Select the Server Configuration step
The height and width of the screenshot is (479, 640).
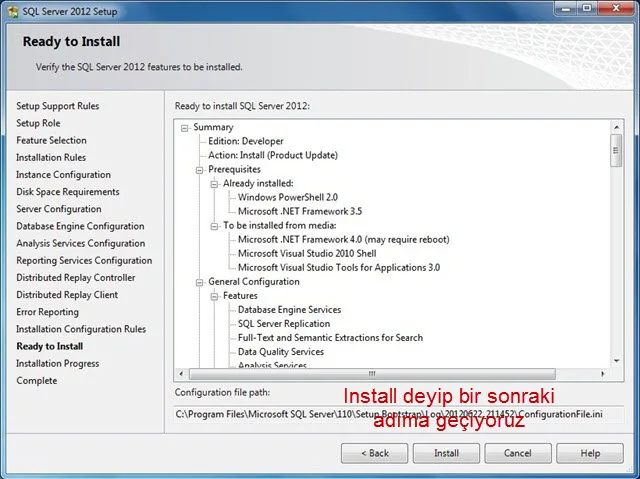point(59,209)
